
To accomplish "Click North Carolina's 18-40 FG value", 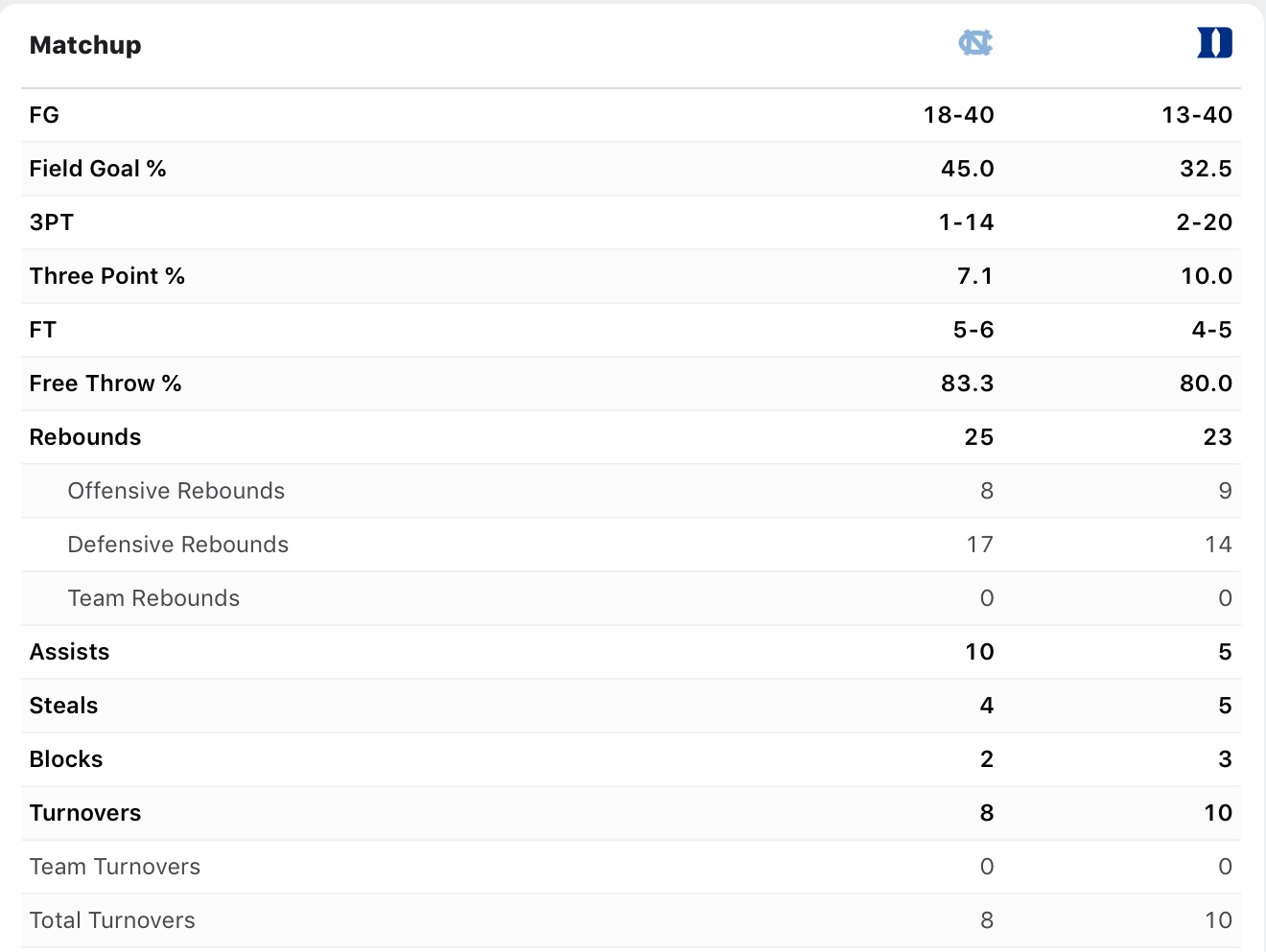I will (959, 115).
